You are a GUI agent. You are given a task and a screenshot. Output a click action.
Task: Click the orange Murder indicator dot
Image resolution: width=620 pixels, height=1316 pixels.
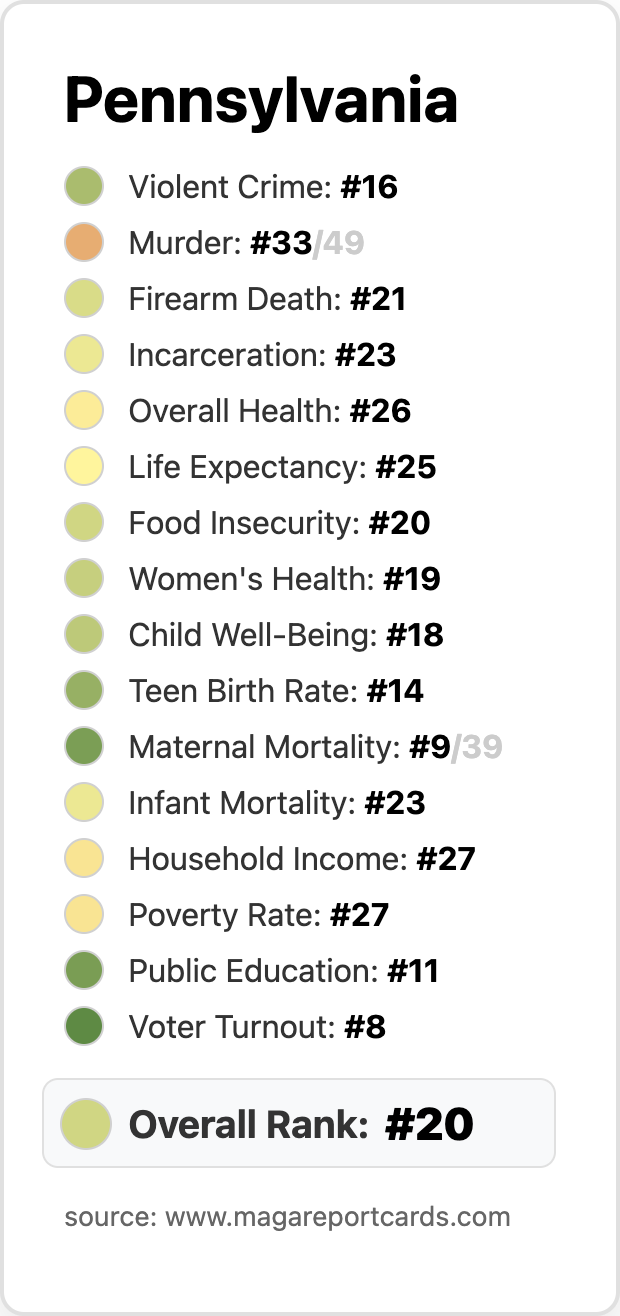(x=85, y=243)
